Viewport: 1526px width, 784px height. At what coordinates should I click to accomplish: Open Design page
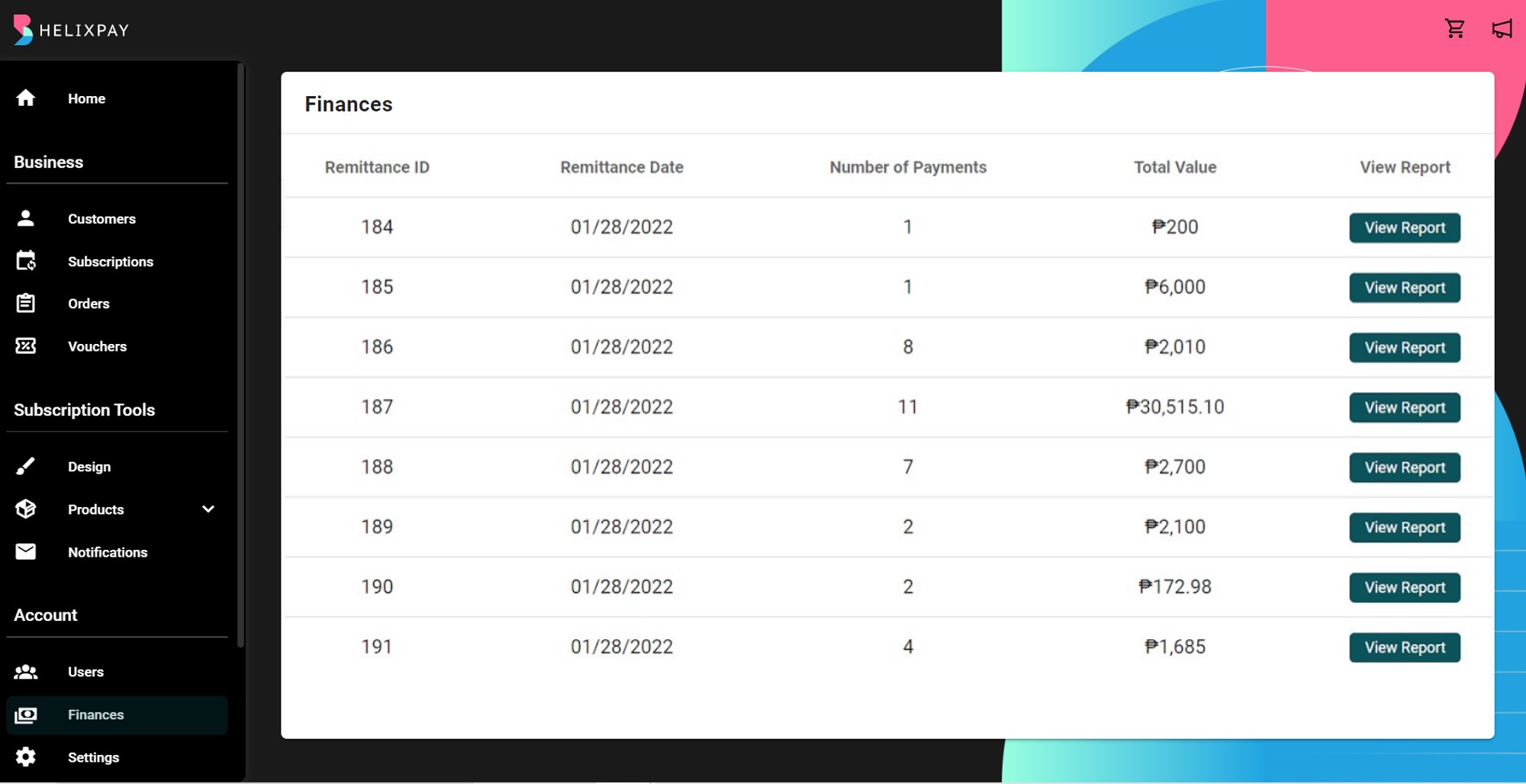pos(89,467)
